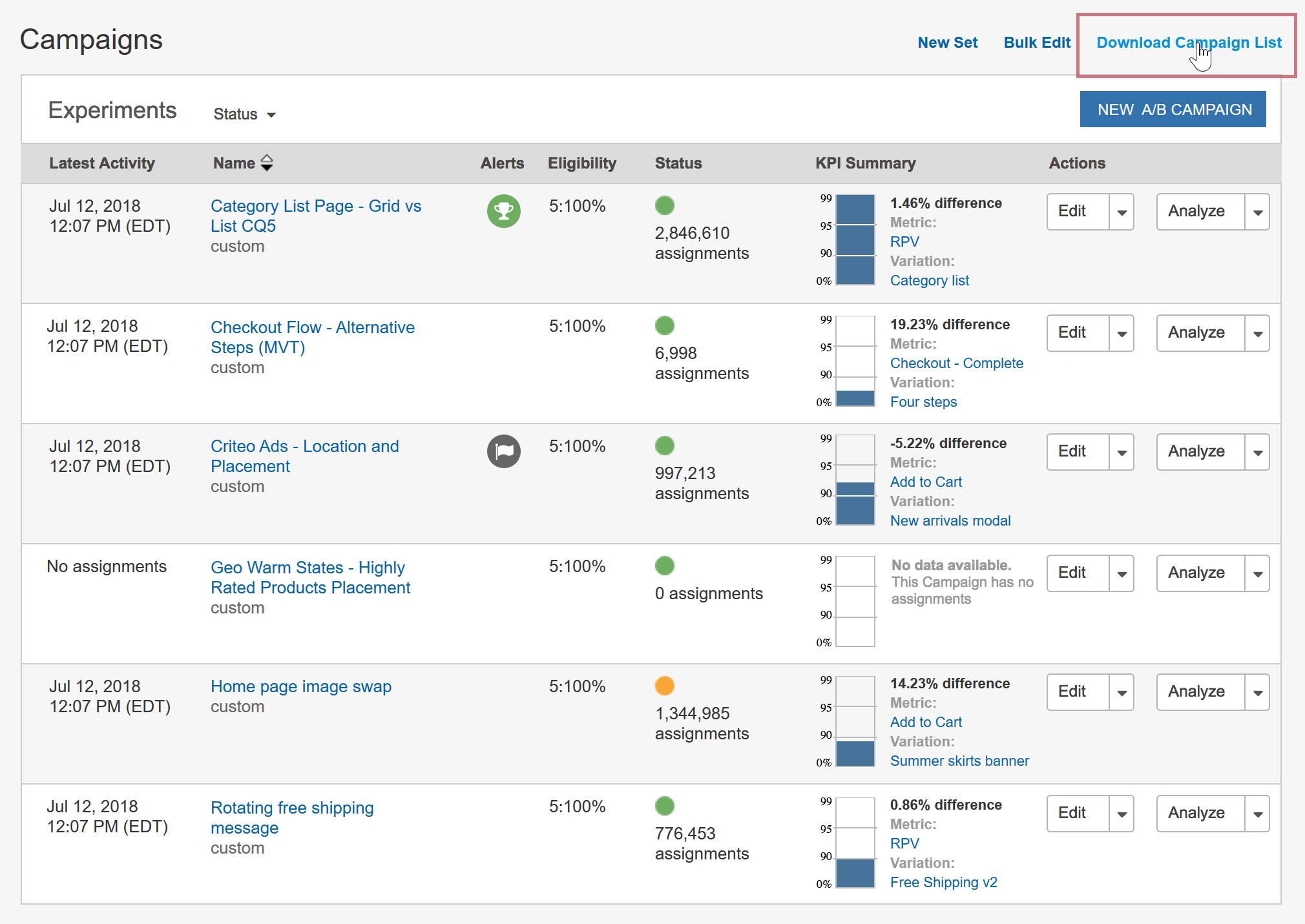Viewport: 1305px width, 924px height.
Task: Click the New Set link
Action: point(947,43)
